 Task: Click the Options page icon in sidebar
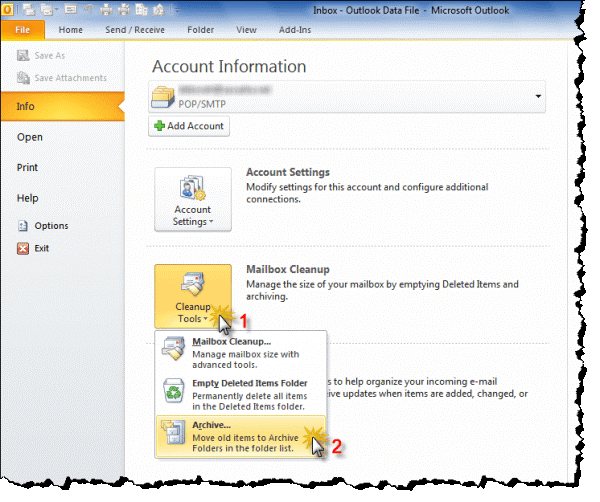tap(23, 226)
